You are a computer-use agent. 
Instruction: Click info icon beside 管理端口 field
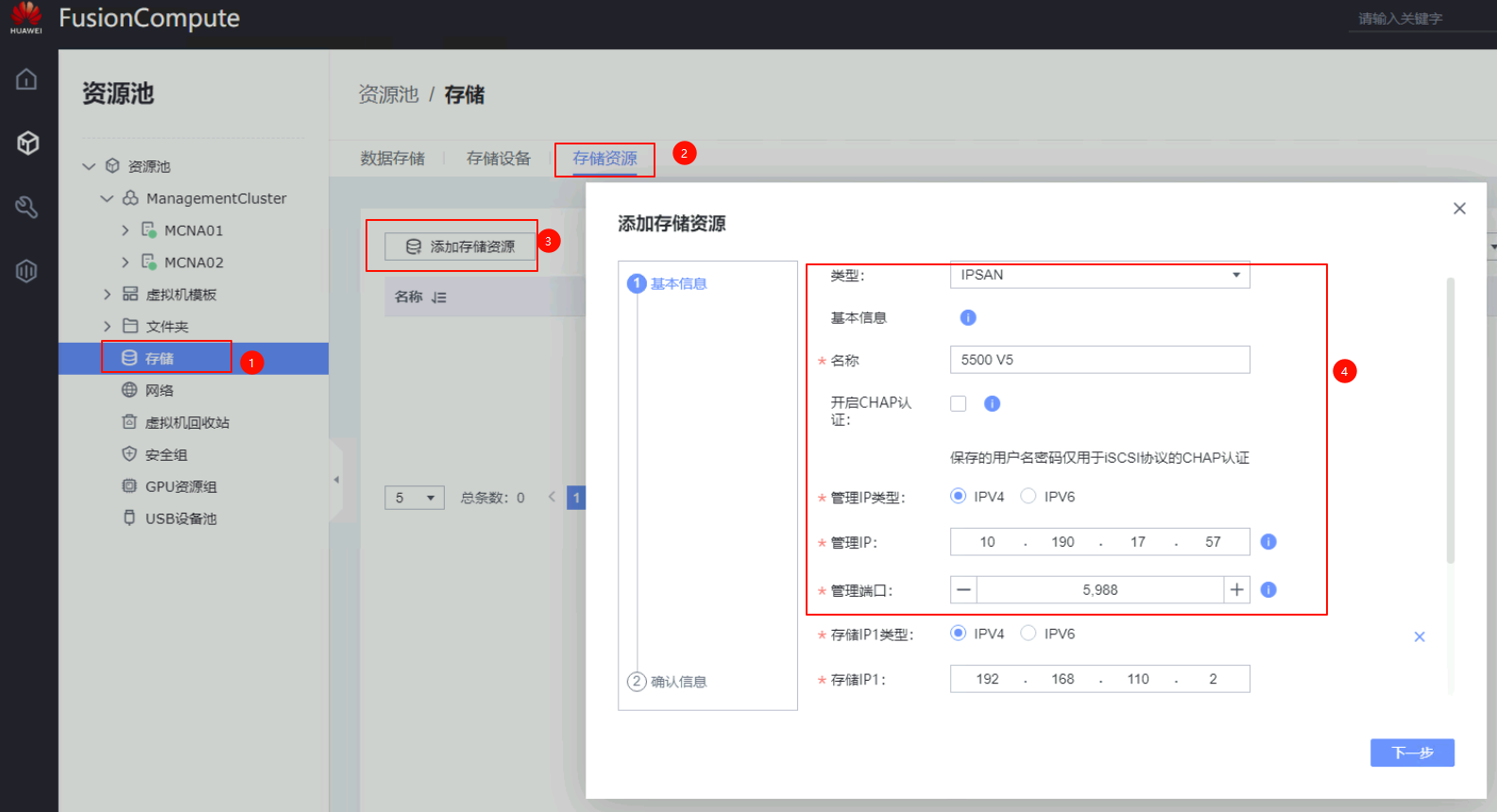1268,590
